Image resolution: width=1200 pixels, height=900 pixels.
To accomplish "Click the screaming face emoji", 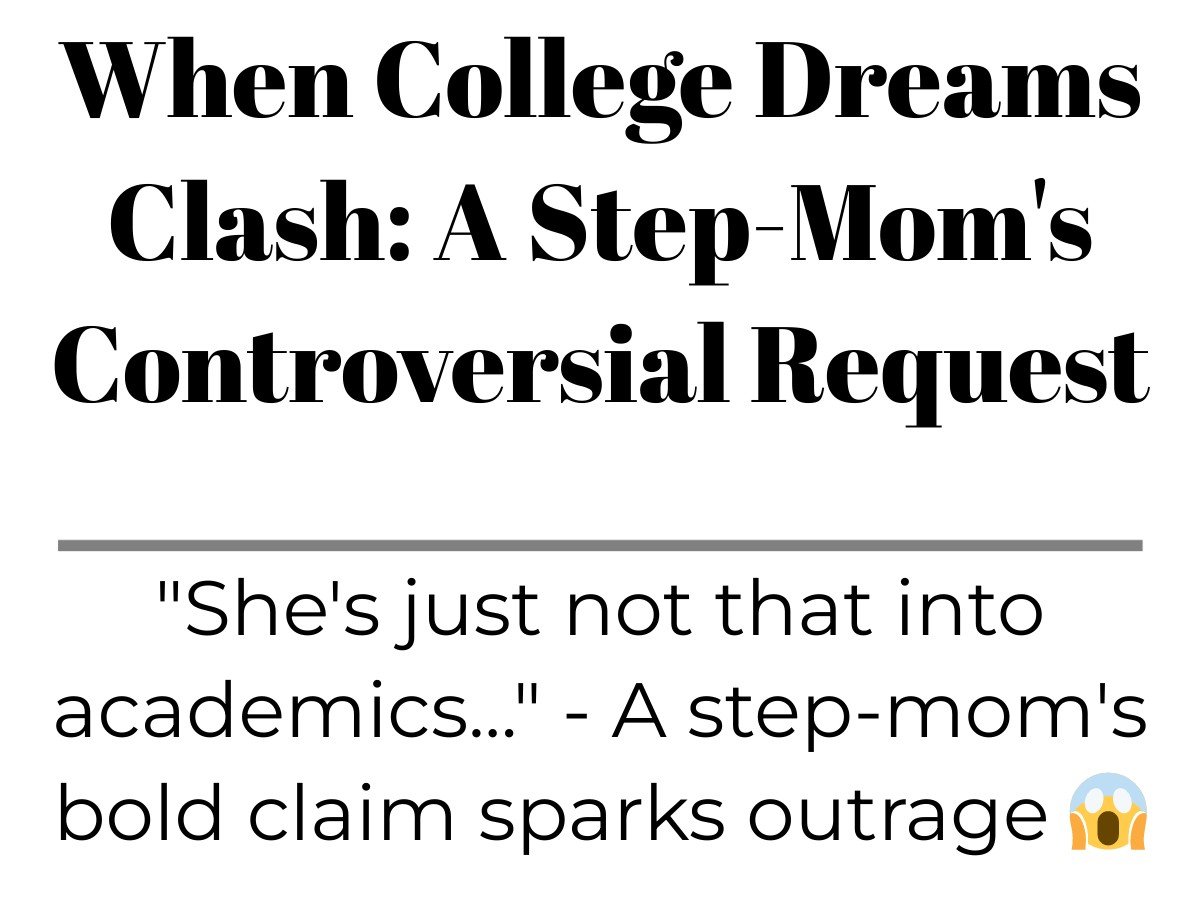I will 1107,814.
